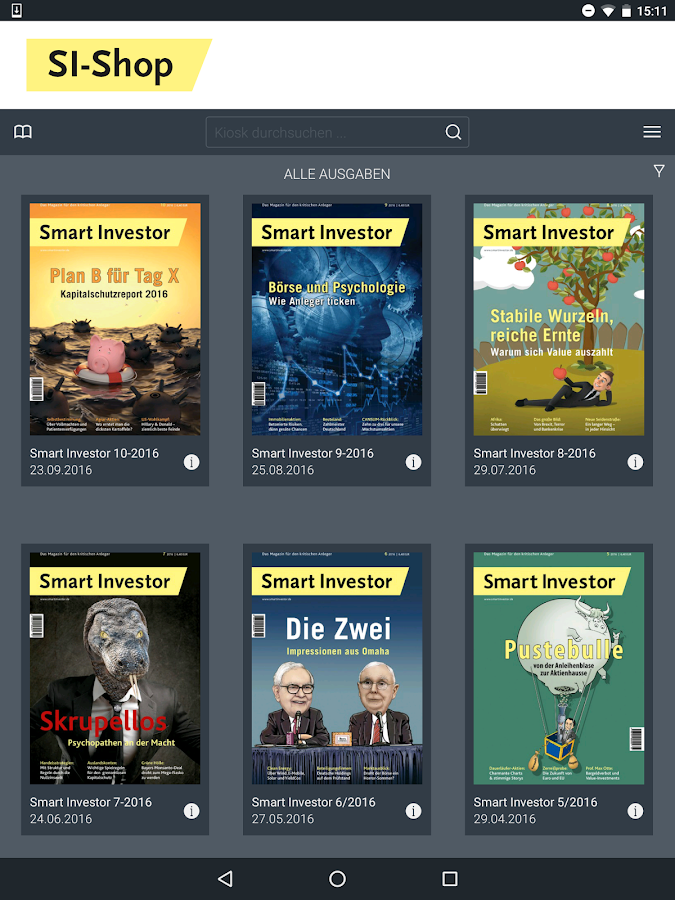Screen dimensions: 675x900
Task: Select the title Smart Investor 5/2016
Action: coord(536,802)
